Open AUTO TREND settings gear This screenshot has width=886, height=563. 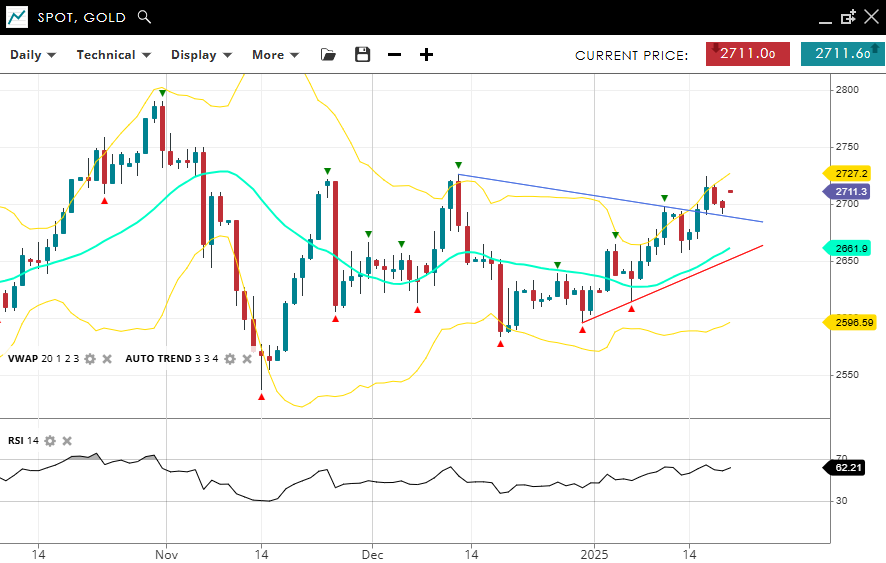(229, 359)
